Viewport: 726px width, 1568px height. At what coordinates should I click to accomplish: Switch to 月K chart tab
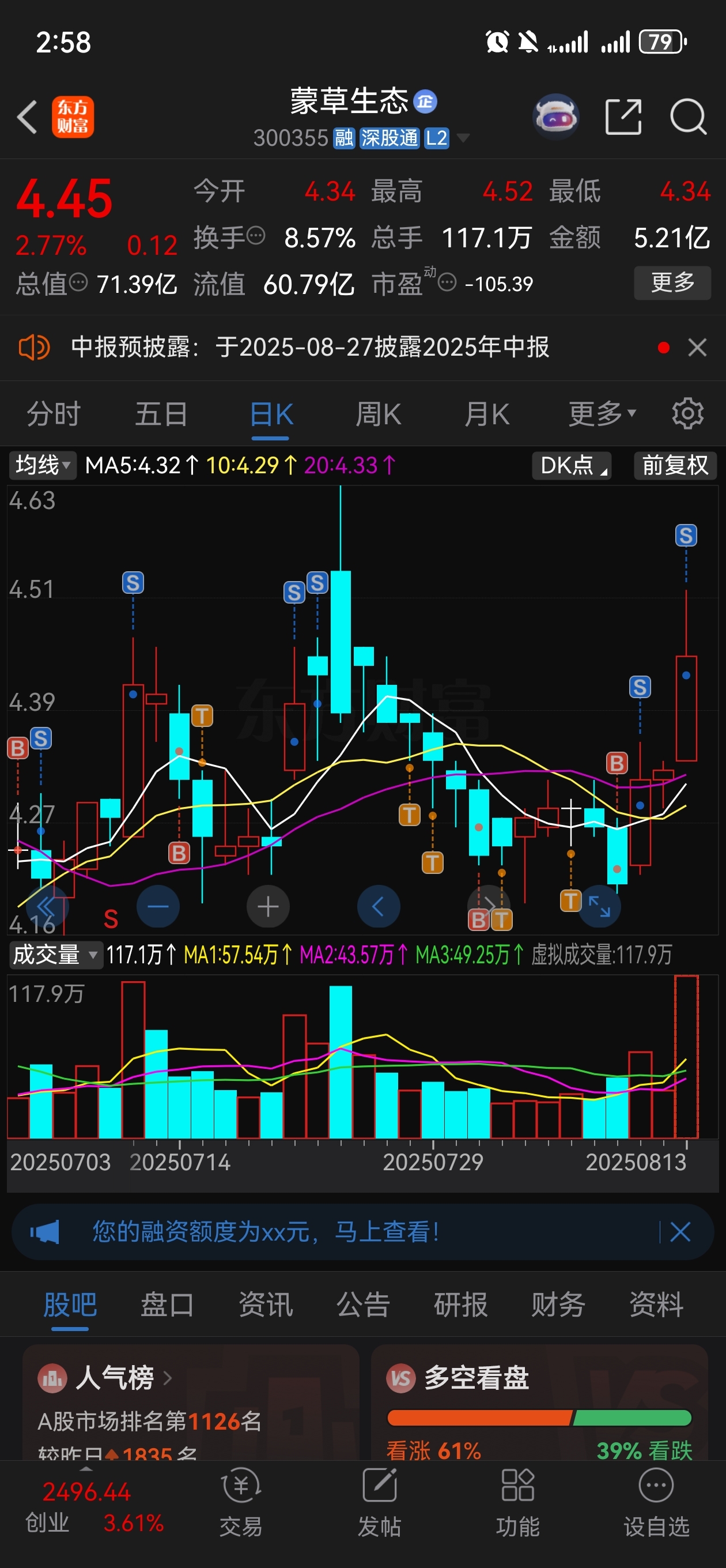tap(487, 414)
